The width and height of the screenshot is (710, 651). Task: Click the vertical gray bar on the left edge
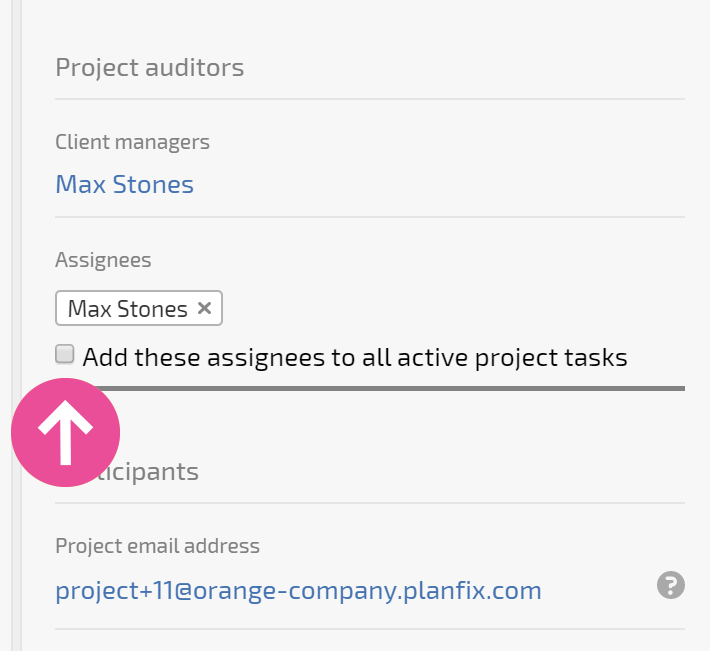click(16, 181)
